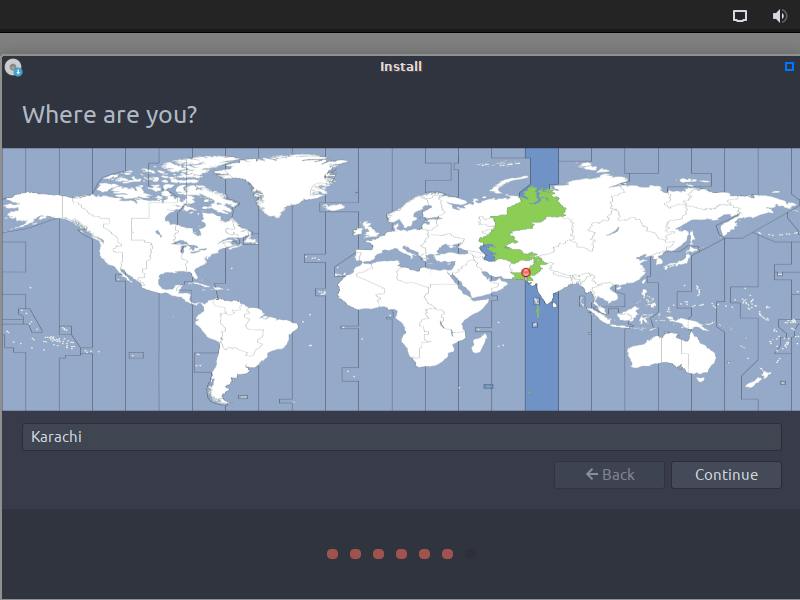Focus the Karachi location text field
The width and height of the screenshot is (800, 600).
(x=401, y=437)
